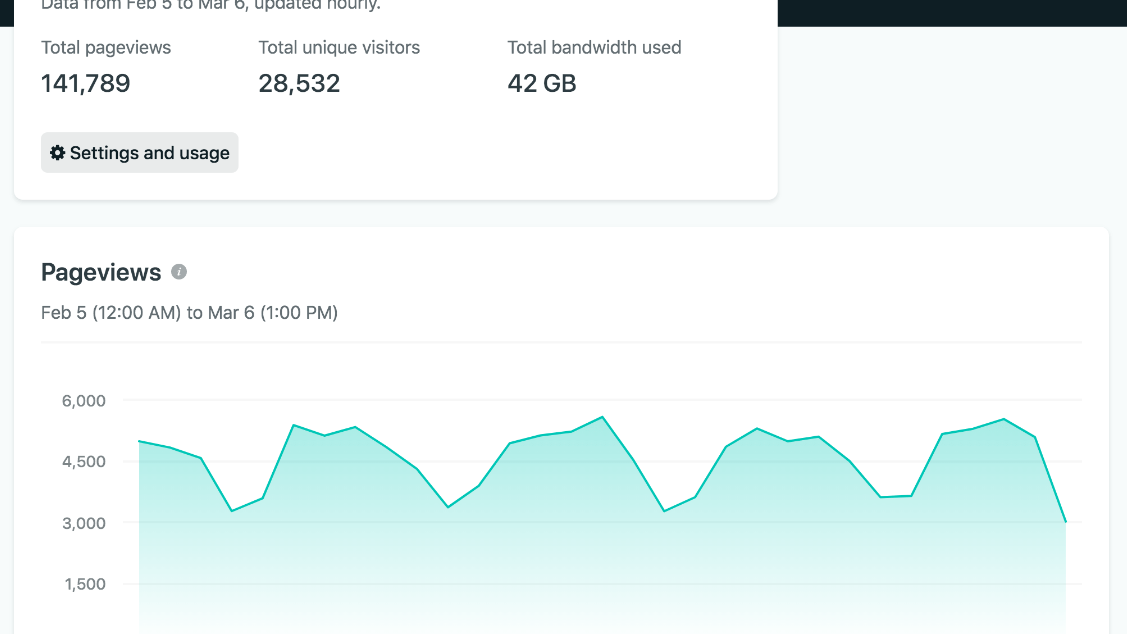Click the 1,500 y-axis label
The width and height of the screenshot is (1127, 634).
[x=84, y=584]
